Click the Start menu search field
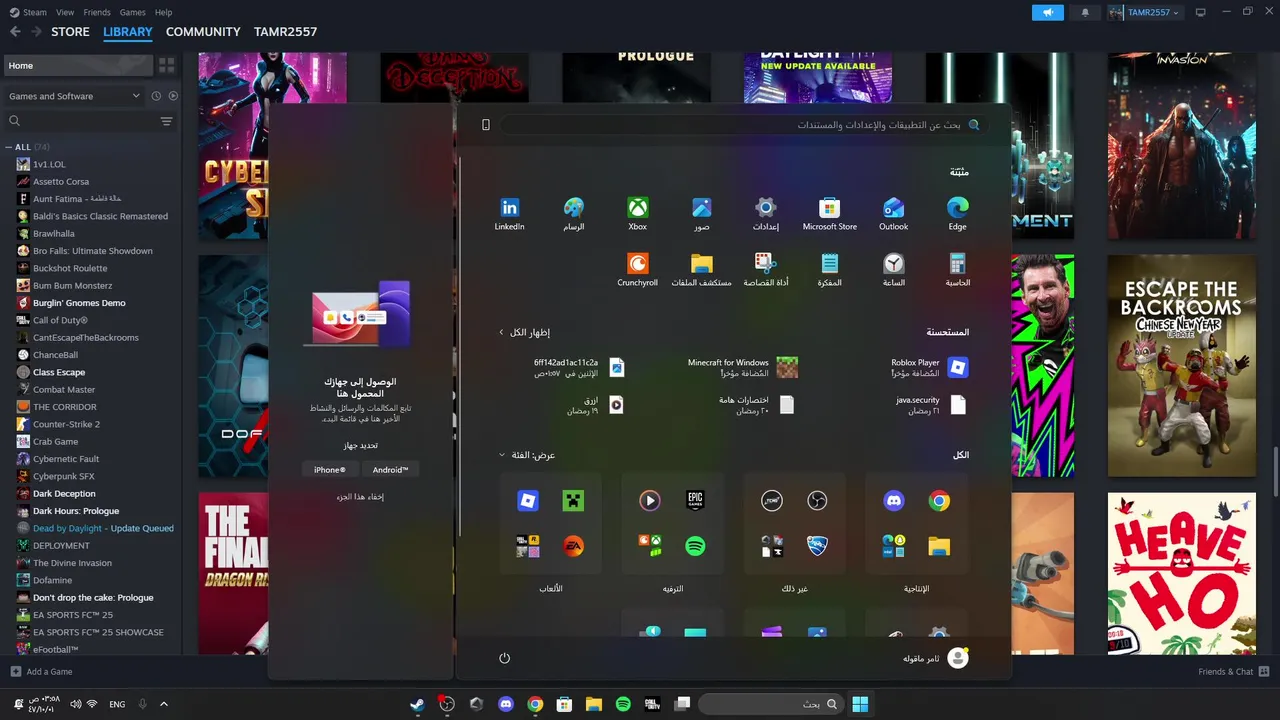Viewport: 1280px width, 720px height. coord(743,125)
